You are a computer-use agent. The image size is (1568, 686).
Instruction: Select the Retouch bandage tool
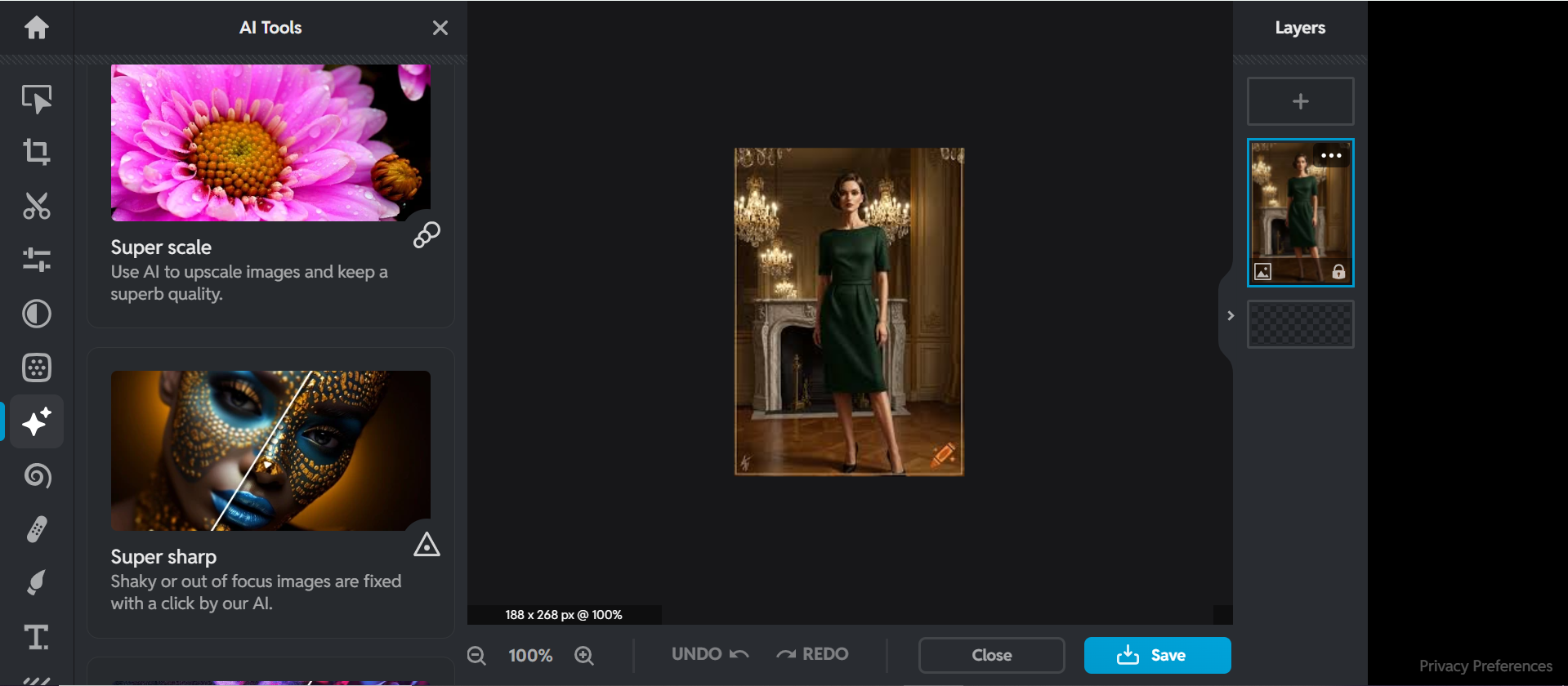click(37, 529)
